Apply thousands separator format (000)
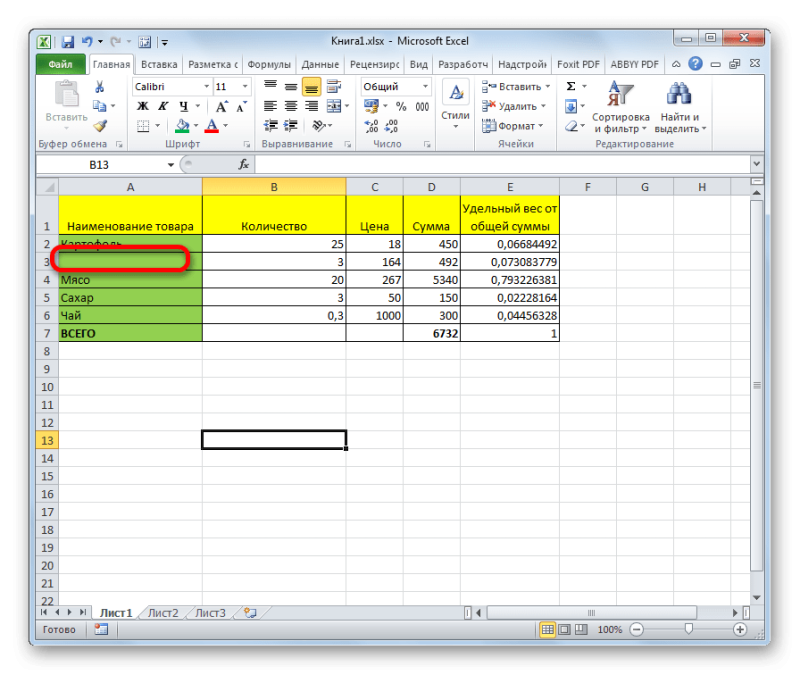 (422, 107)
